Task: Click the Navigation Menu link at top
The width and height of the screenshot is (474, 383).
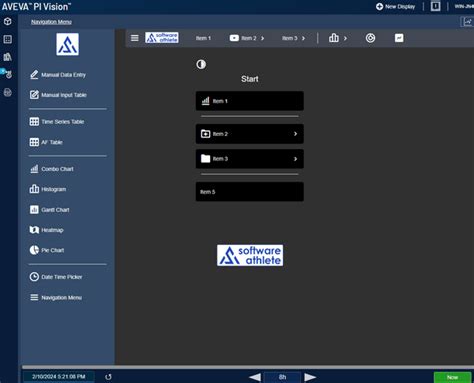Action: coord(51,22)
